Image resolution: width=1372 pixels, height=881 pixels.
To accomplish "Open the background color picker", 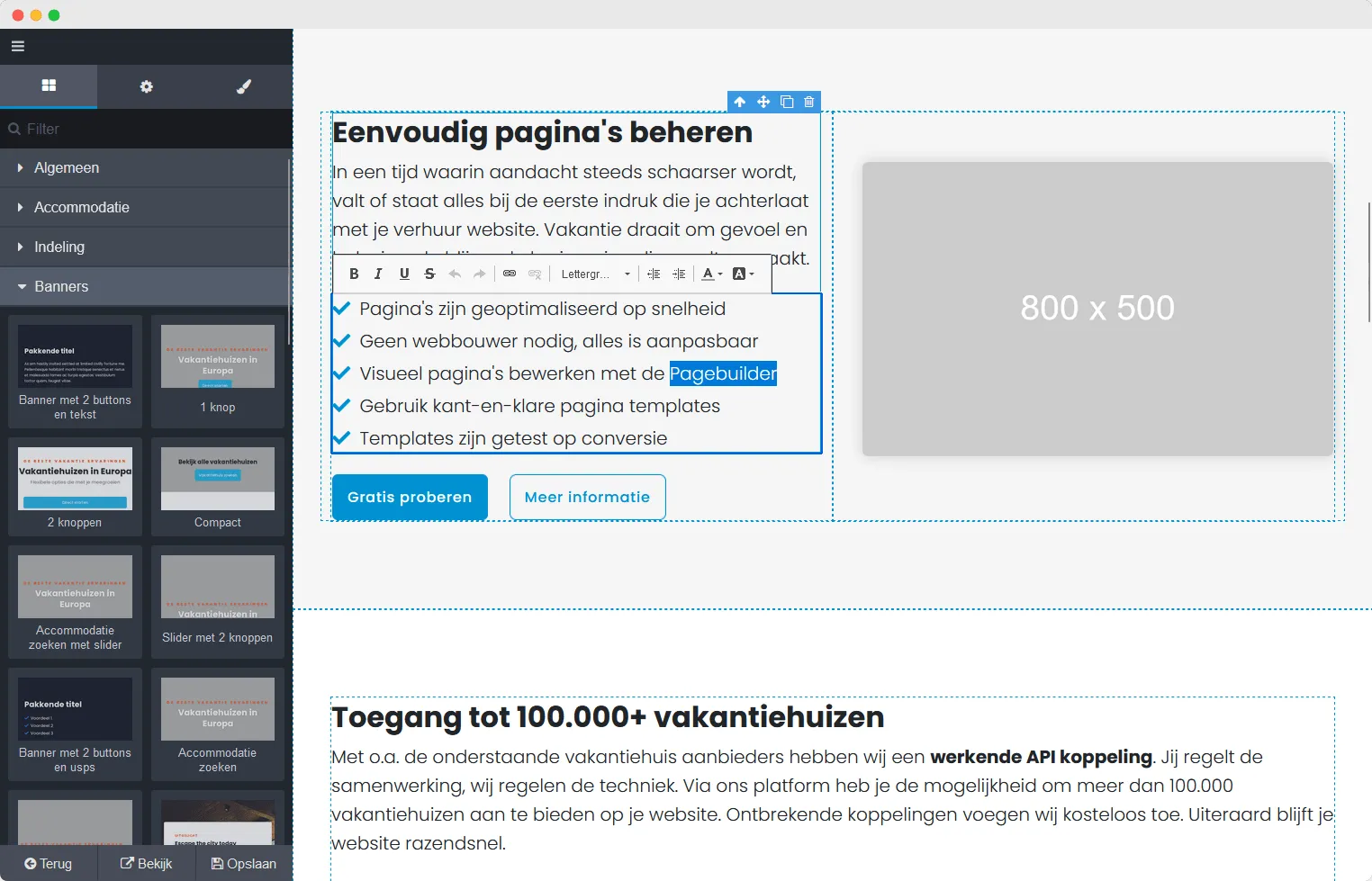I will pos(743,274).
